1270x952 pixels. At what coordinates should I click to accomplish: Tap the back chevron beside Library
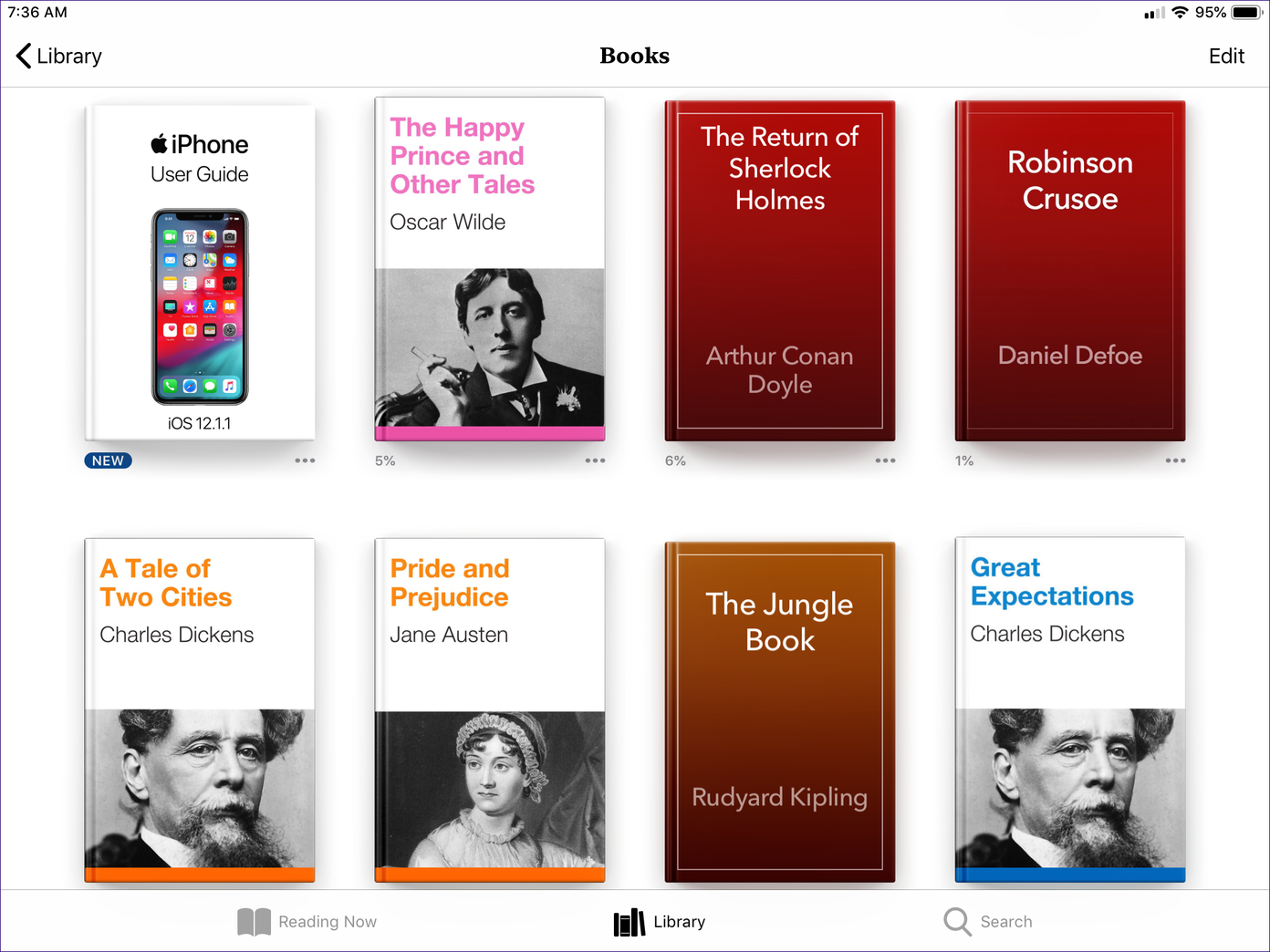[24, 56]
